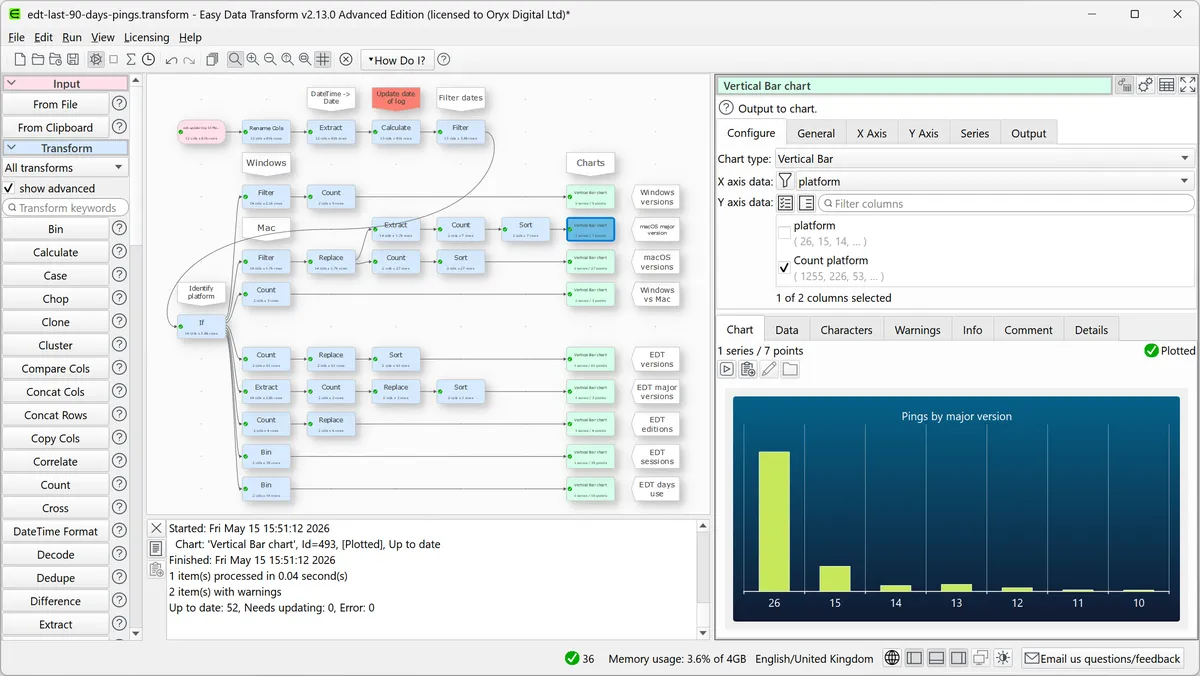Image resolution: width=1200 pixels, height=676 pixels.
Task: Click the copy chart to clipboard icon
Action: tap(748, 369)
